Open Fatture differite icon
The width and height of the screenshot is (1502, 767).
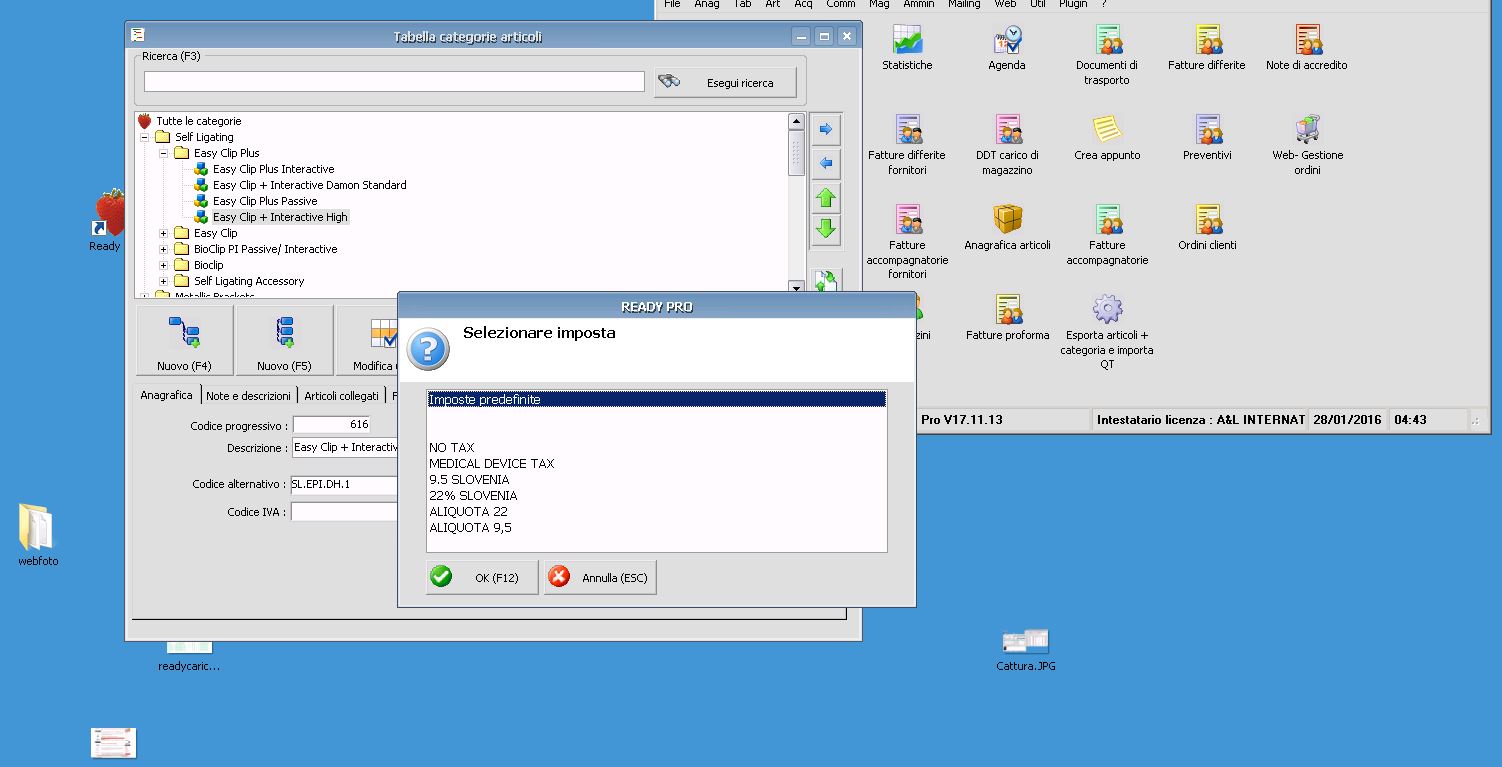tap(1207, 48)
